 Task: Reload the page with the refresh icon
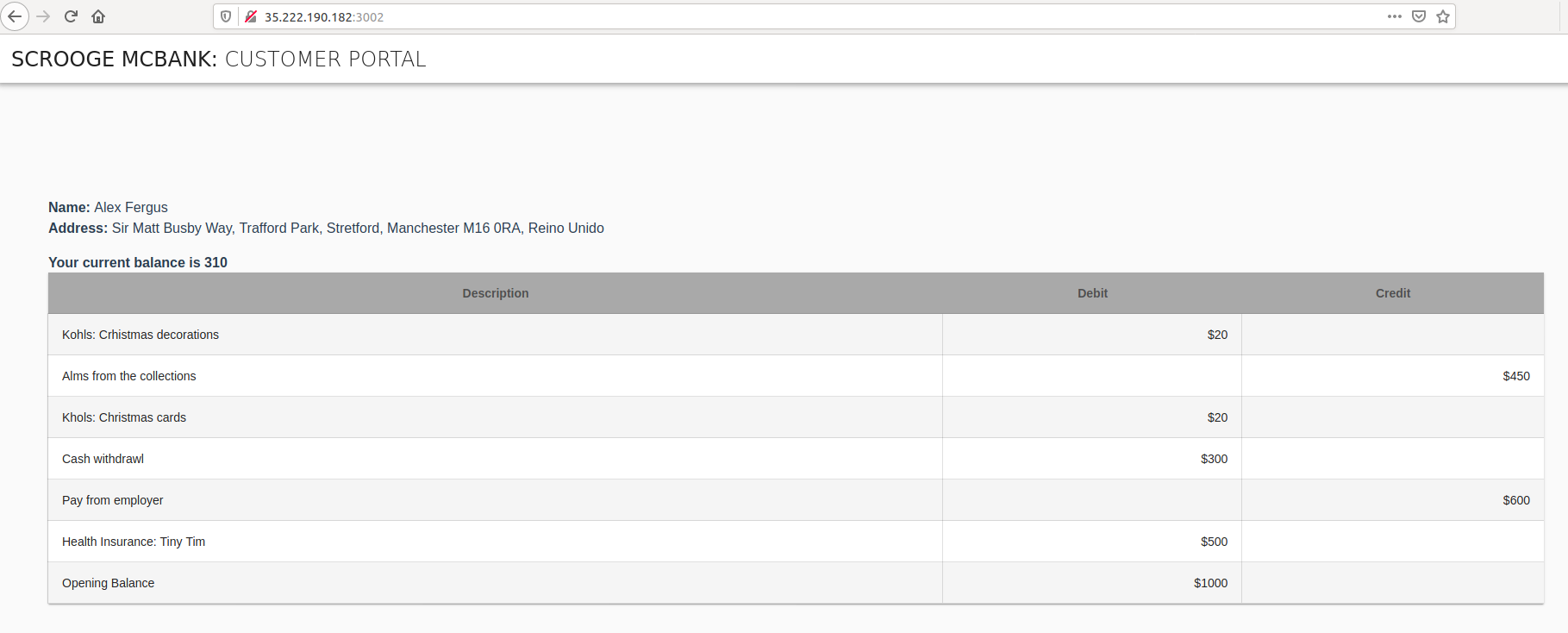tap(71, 16)
